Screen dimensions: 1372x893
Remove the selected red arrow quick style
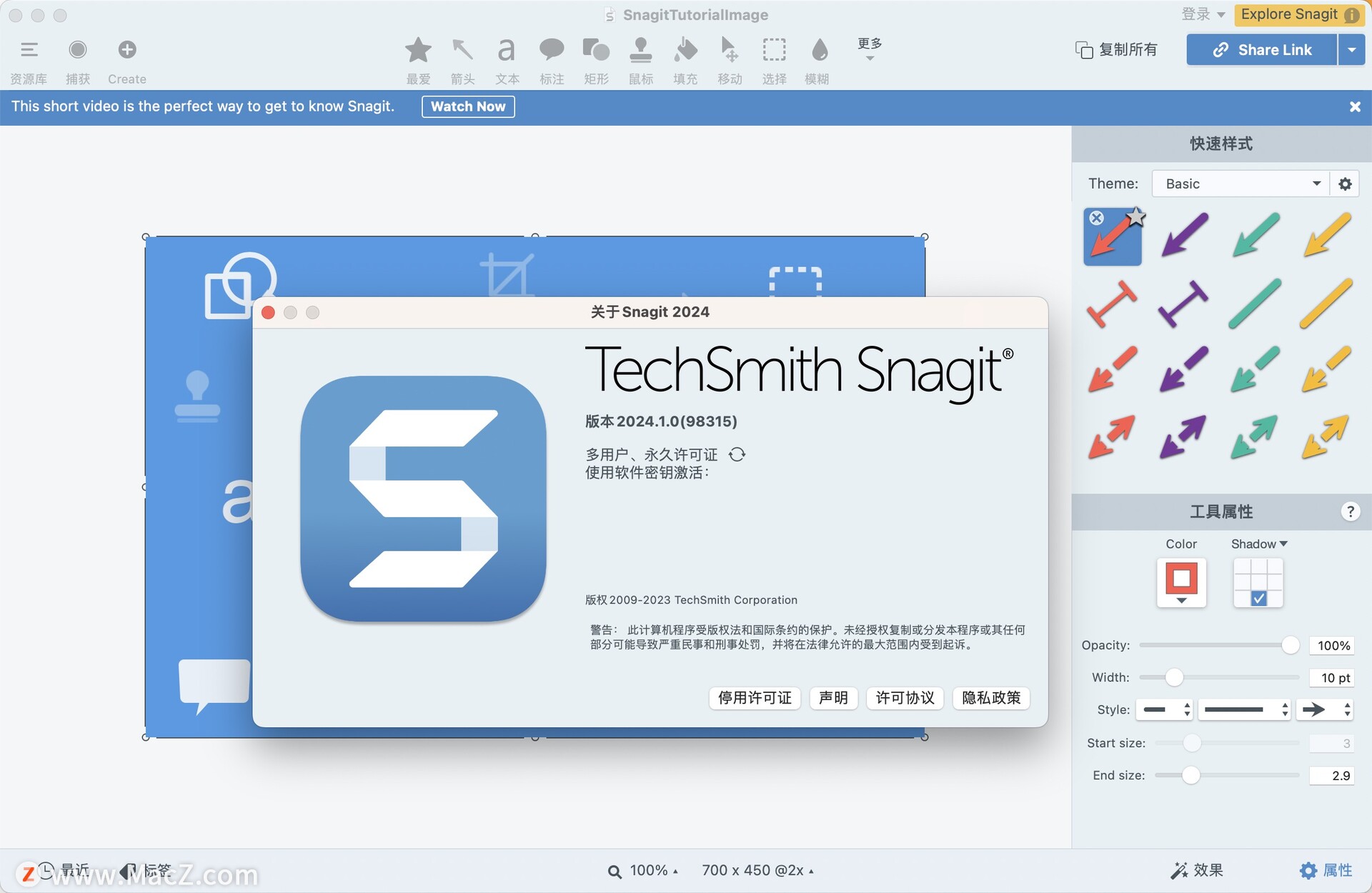pyautogui.click(x=1097, y=218)
